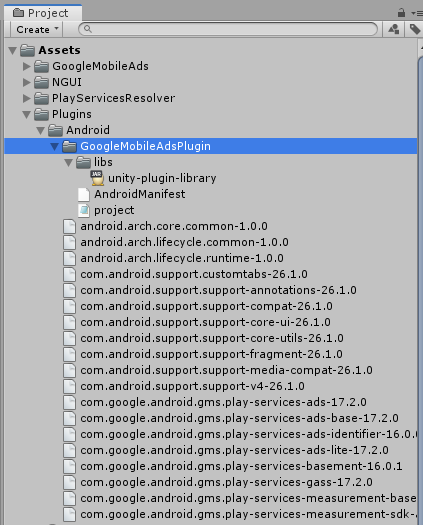The height and width of the screenshot is (525, 423).
Task: Click the project search field
Action: click(228, 29)
